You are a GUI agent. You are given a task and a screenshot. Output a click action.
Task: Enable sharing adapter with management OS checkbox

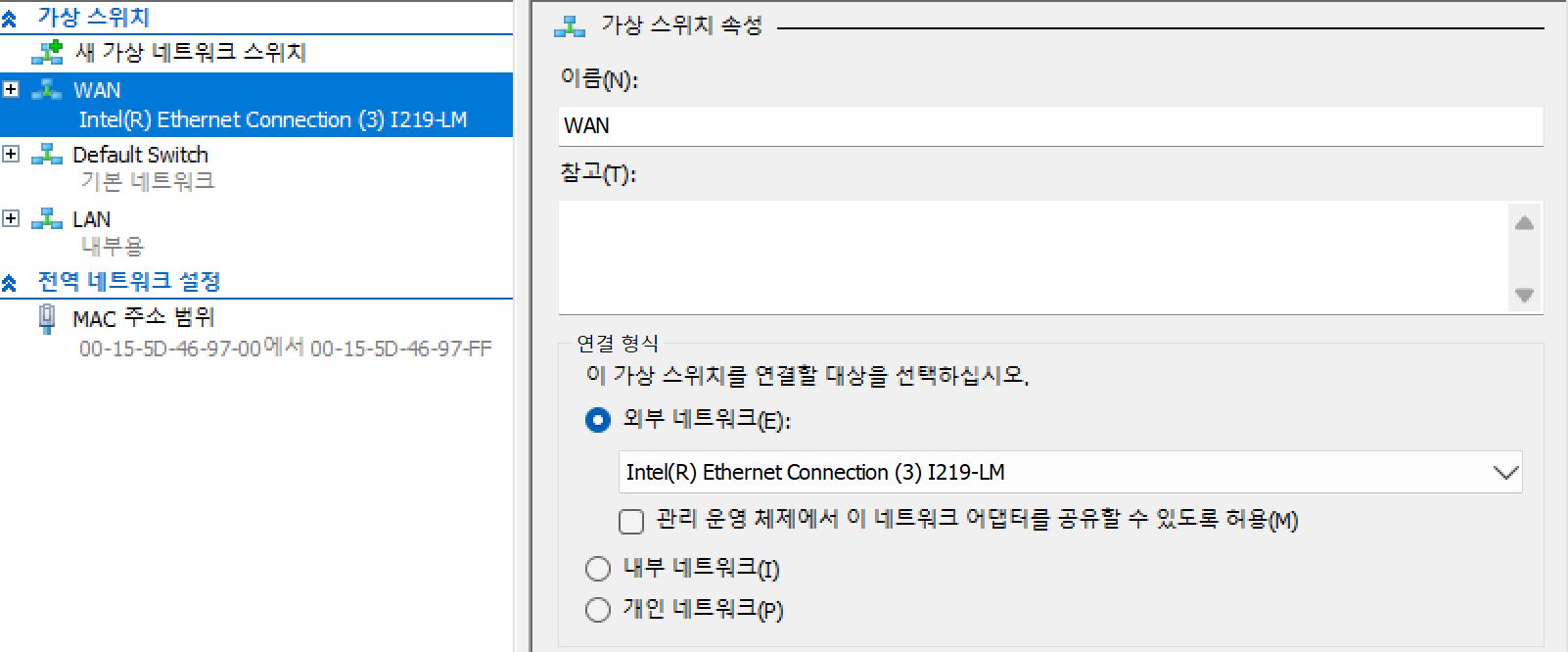[x=631, y=521]
